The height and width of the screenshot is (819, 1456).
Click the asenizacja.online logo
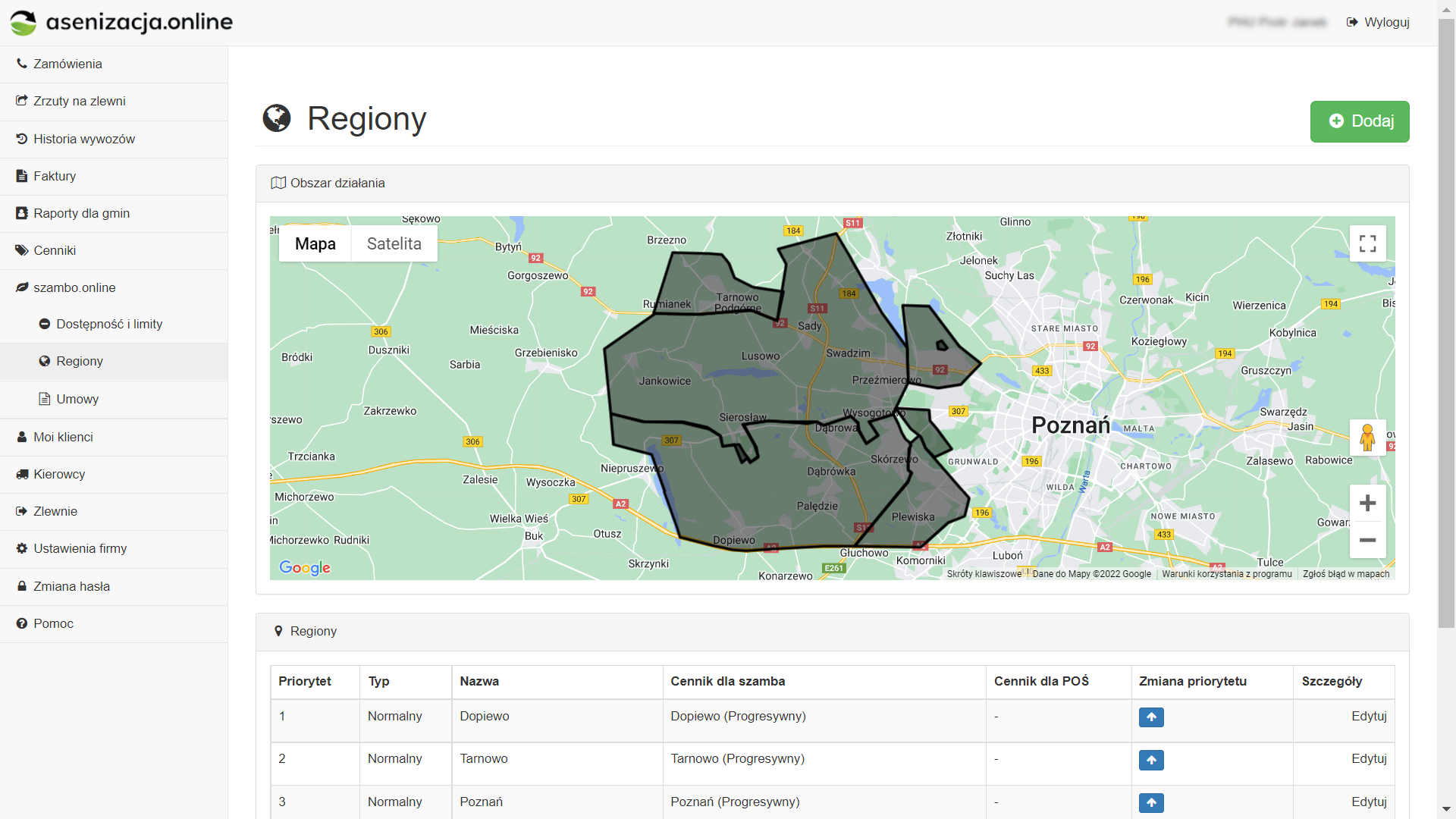(x=121, y=22)
